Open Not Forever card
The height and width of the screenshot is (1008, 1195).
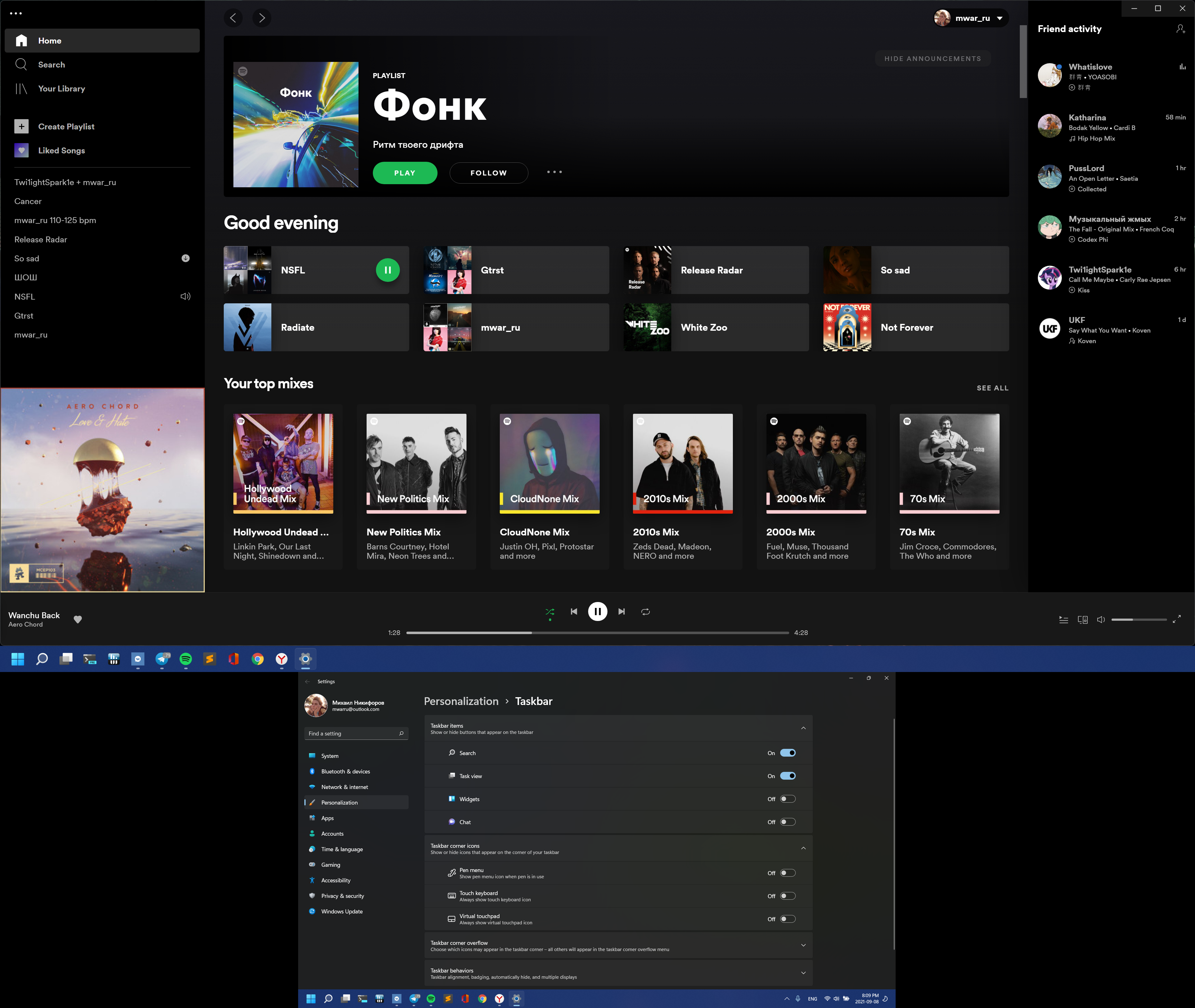coord(916,327)
